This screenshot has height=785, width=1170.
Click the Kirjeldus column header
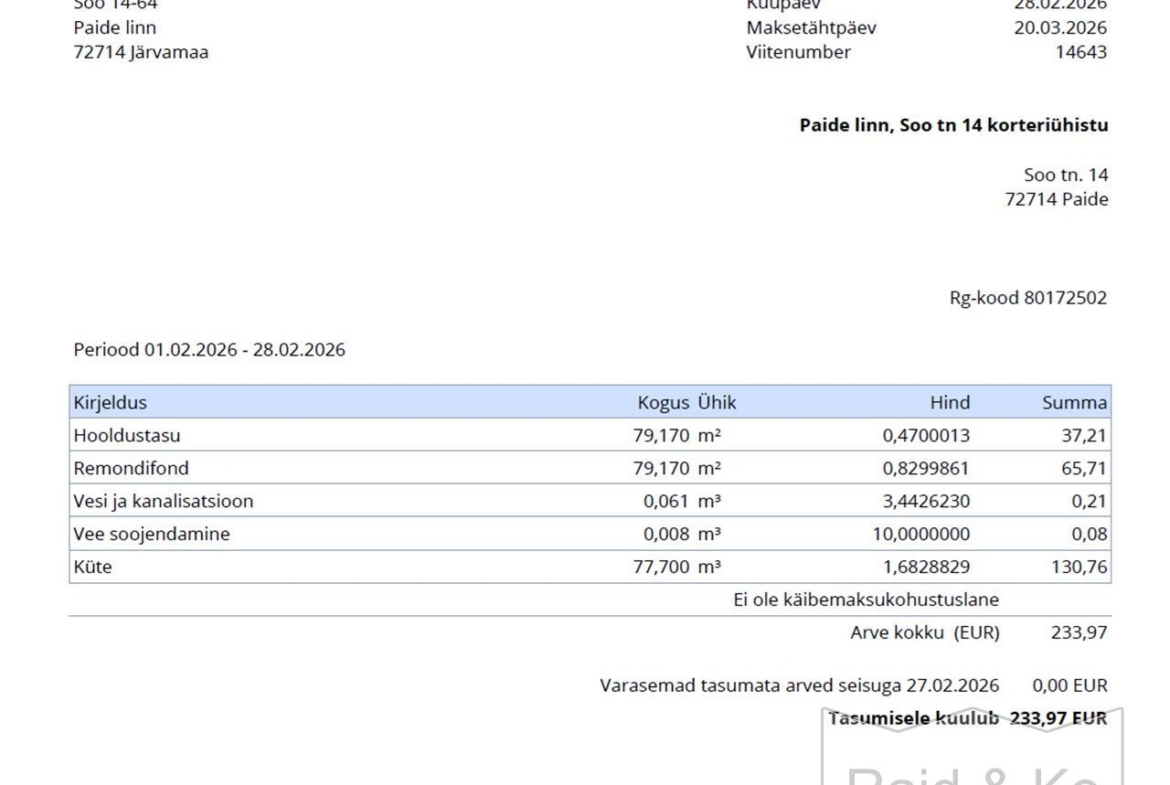pyautogui.click(x=109, y=403)
